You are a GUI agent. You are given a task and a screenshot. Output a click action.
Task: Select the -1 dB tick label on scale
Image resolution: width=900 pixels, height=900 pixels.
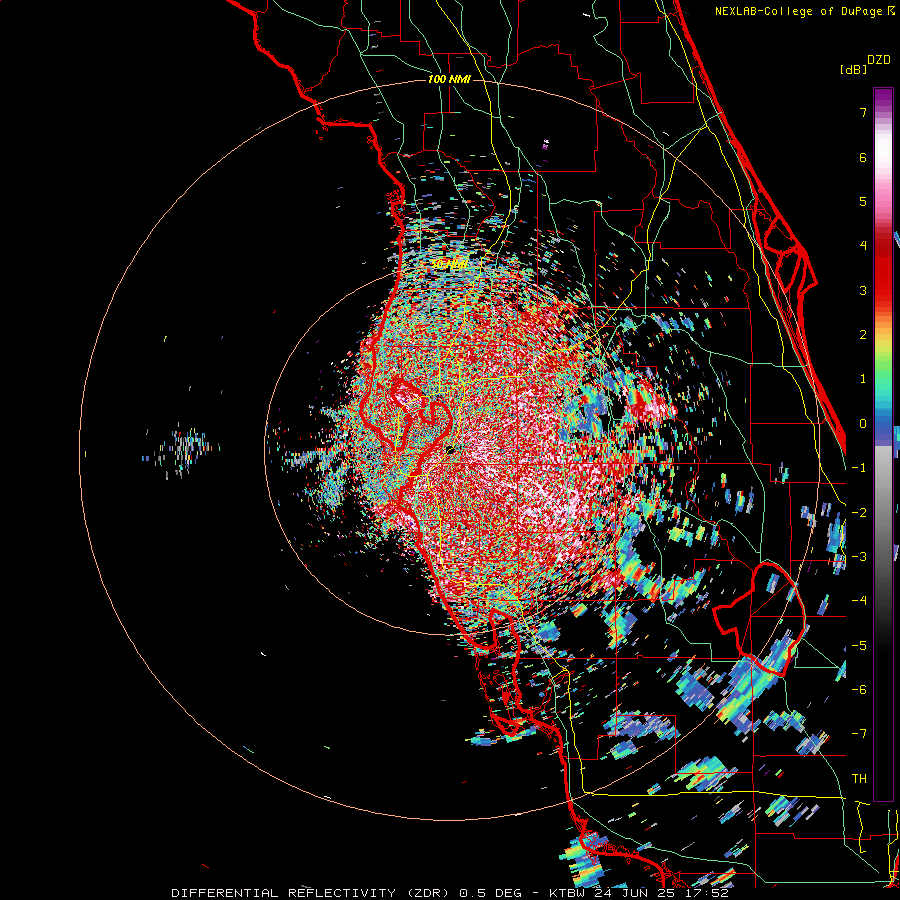859,468
